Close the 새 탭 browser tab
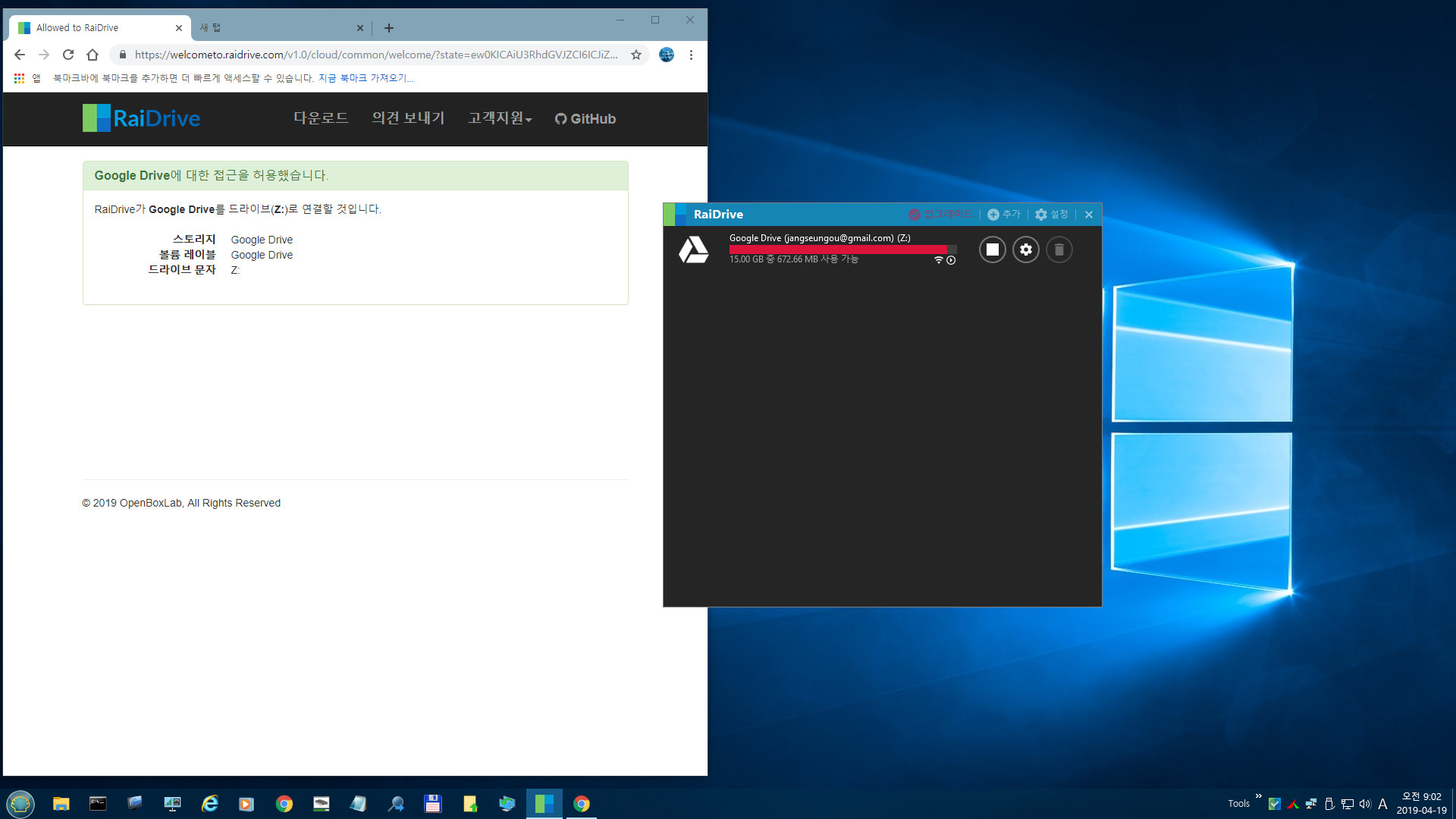1456x819 pixels. pyautogui.click(x=359, y=28)
